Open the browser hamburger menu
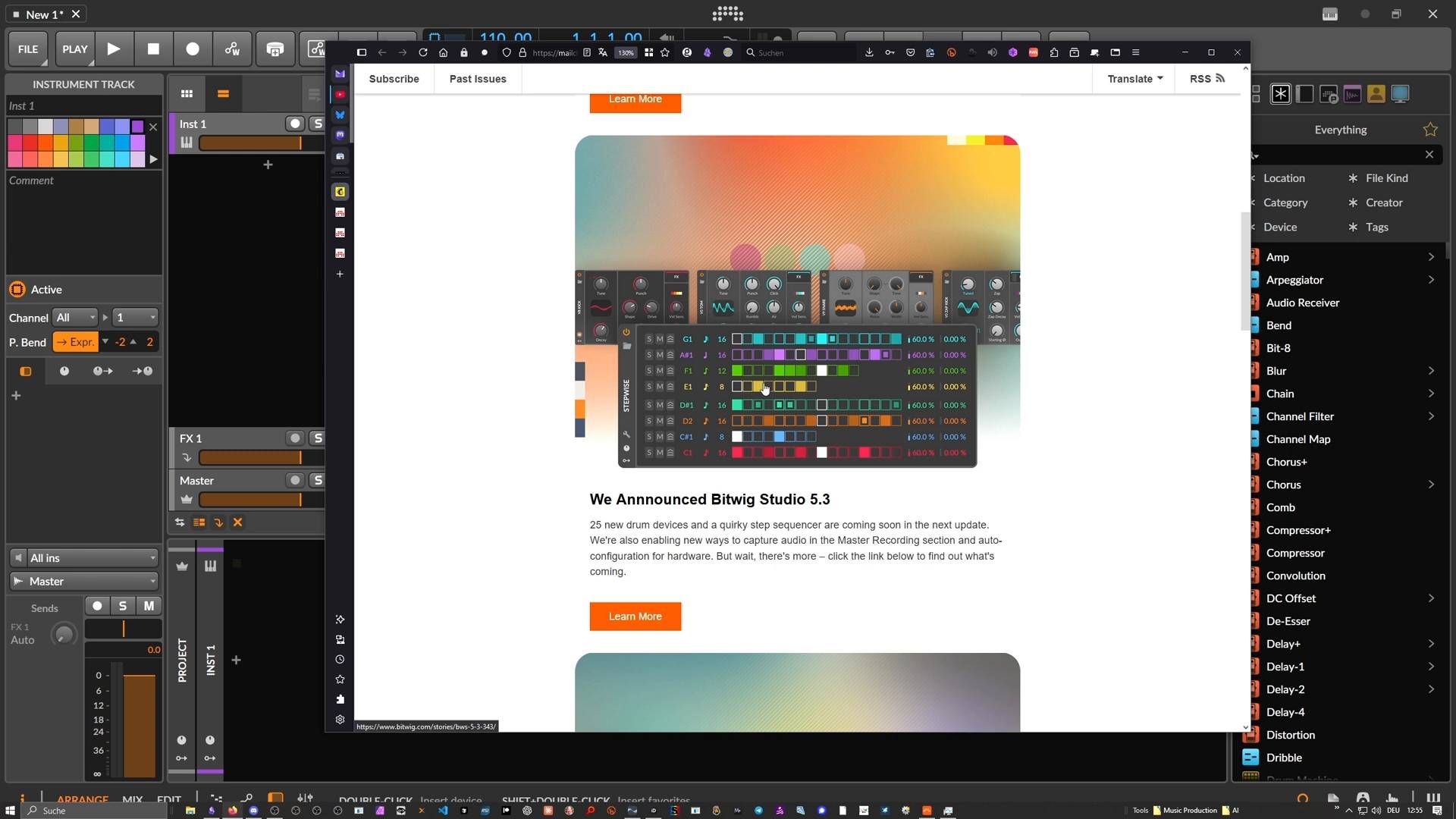 (1136, 52)
